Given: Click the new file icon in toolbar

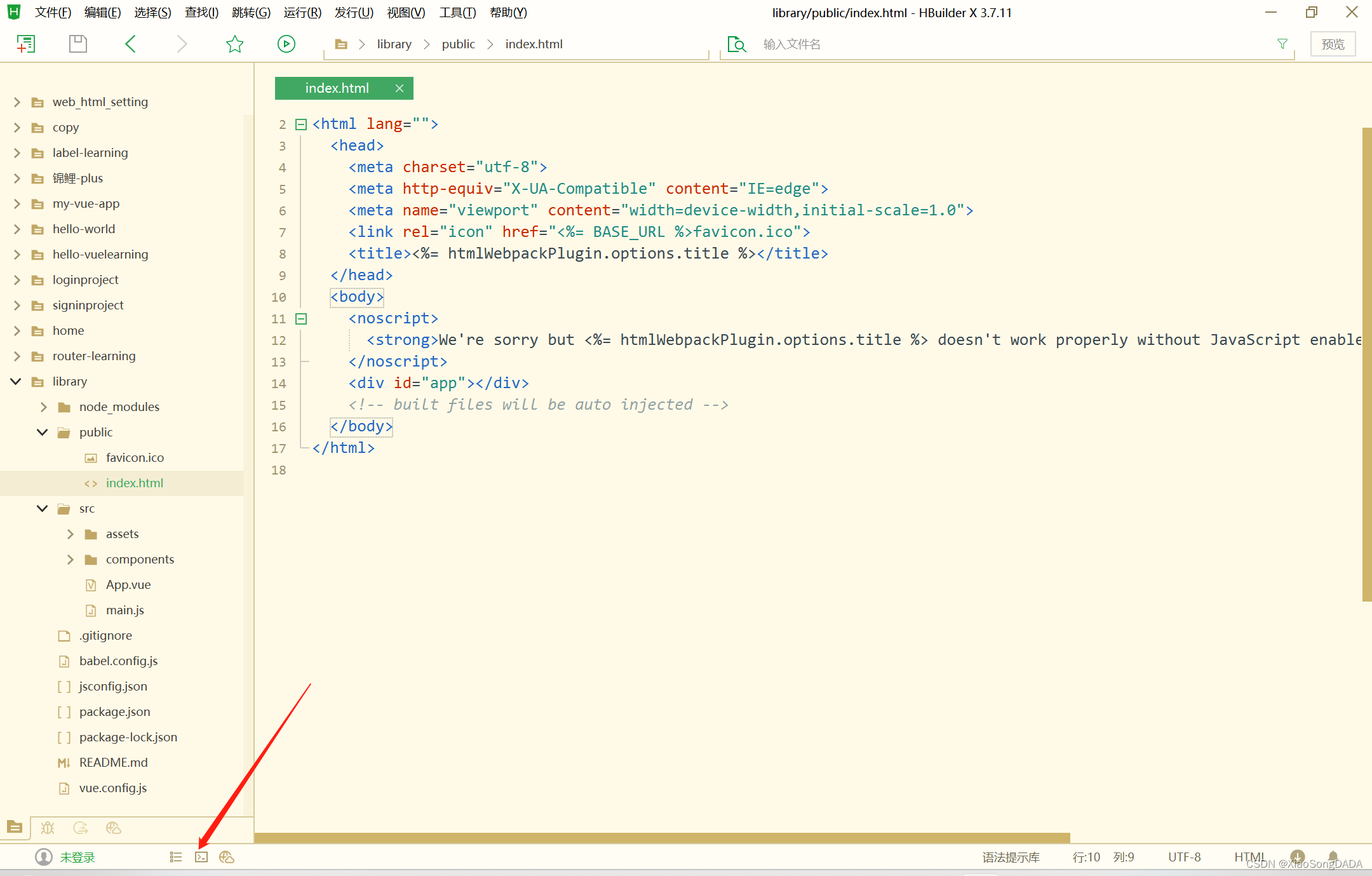Looking at the screenshot, I should pos(25,44).
